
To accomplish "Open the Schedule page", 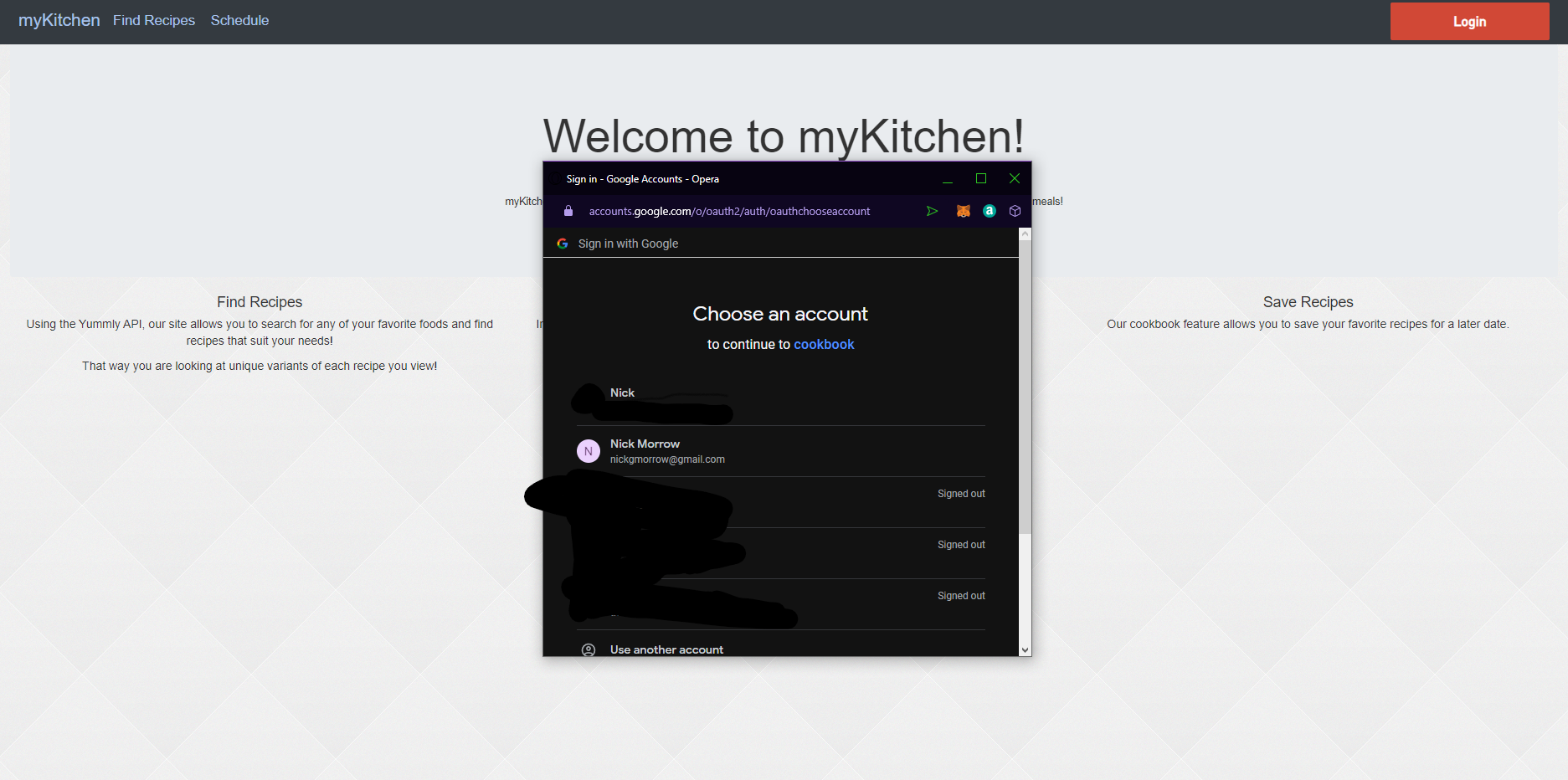I will [239, 20].
